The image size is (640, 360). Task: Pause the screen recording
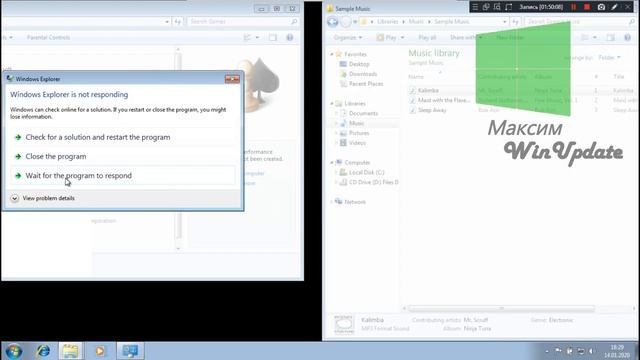(x=573, y=7)
